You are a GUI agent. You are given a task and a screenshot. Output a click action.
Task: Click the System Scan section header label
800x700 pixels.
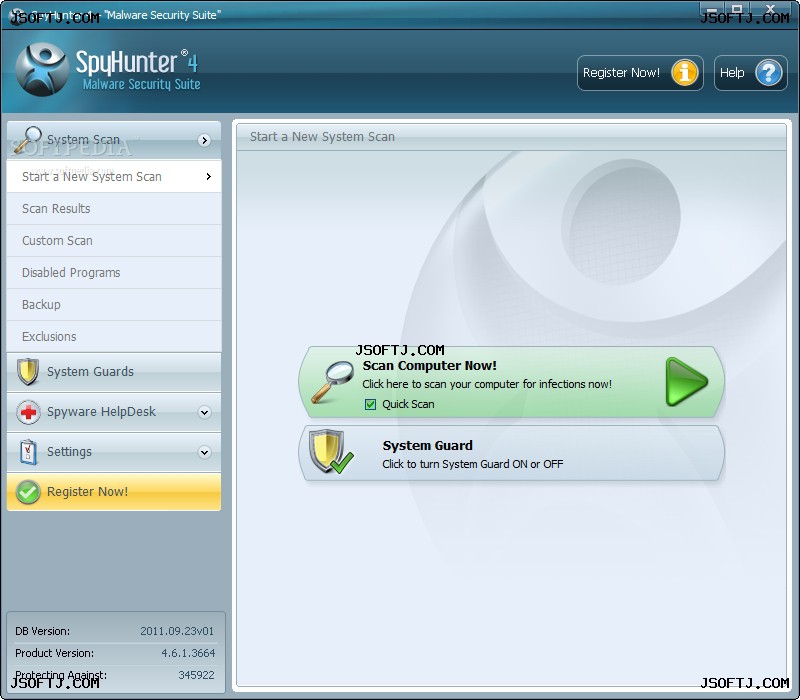[83, 139]
